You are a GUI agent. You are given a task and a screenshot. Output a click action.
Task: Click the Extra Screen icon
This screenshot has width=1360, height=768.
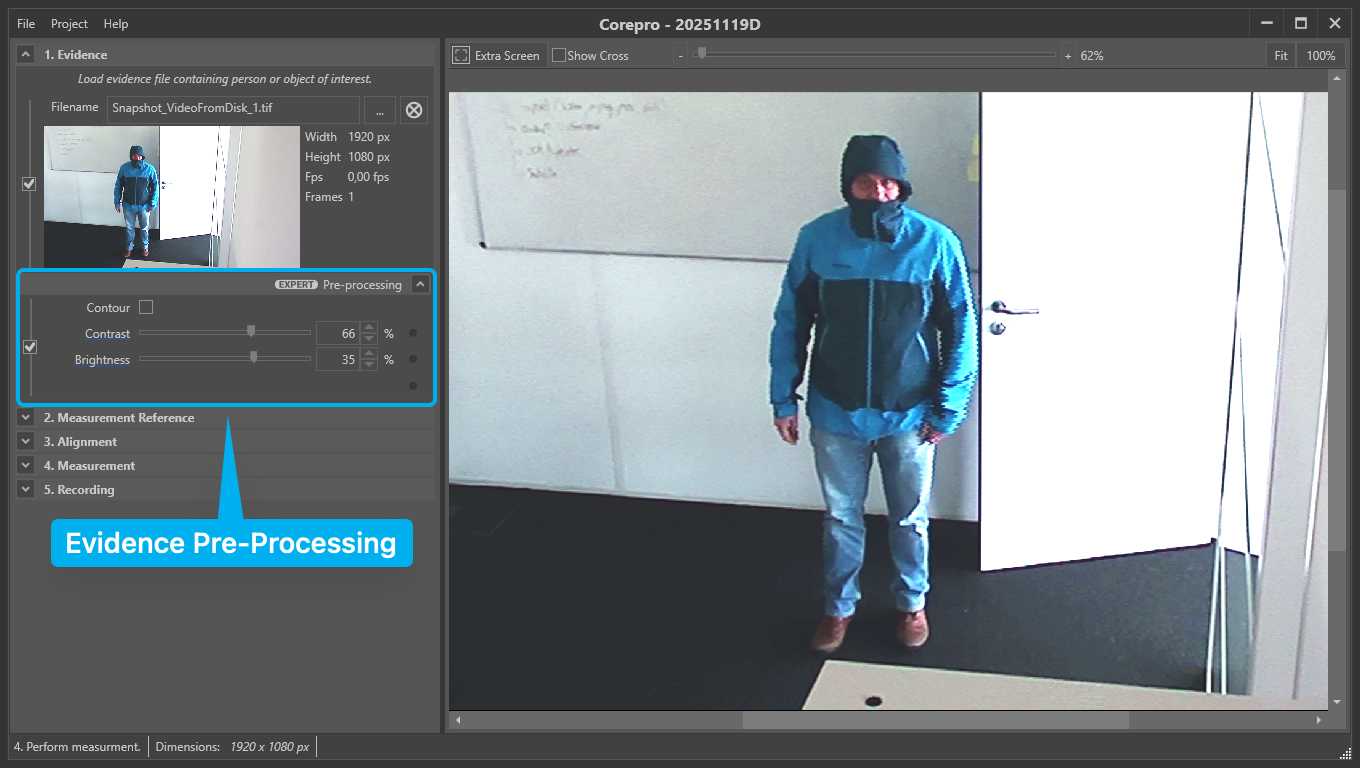tap(461, 55)
